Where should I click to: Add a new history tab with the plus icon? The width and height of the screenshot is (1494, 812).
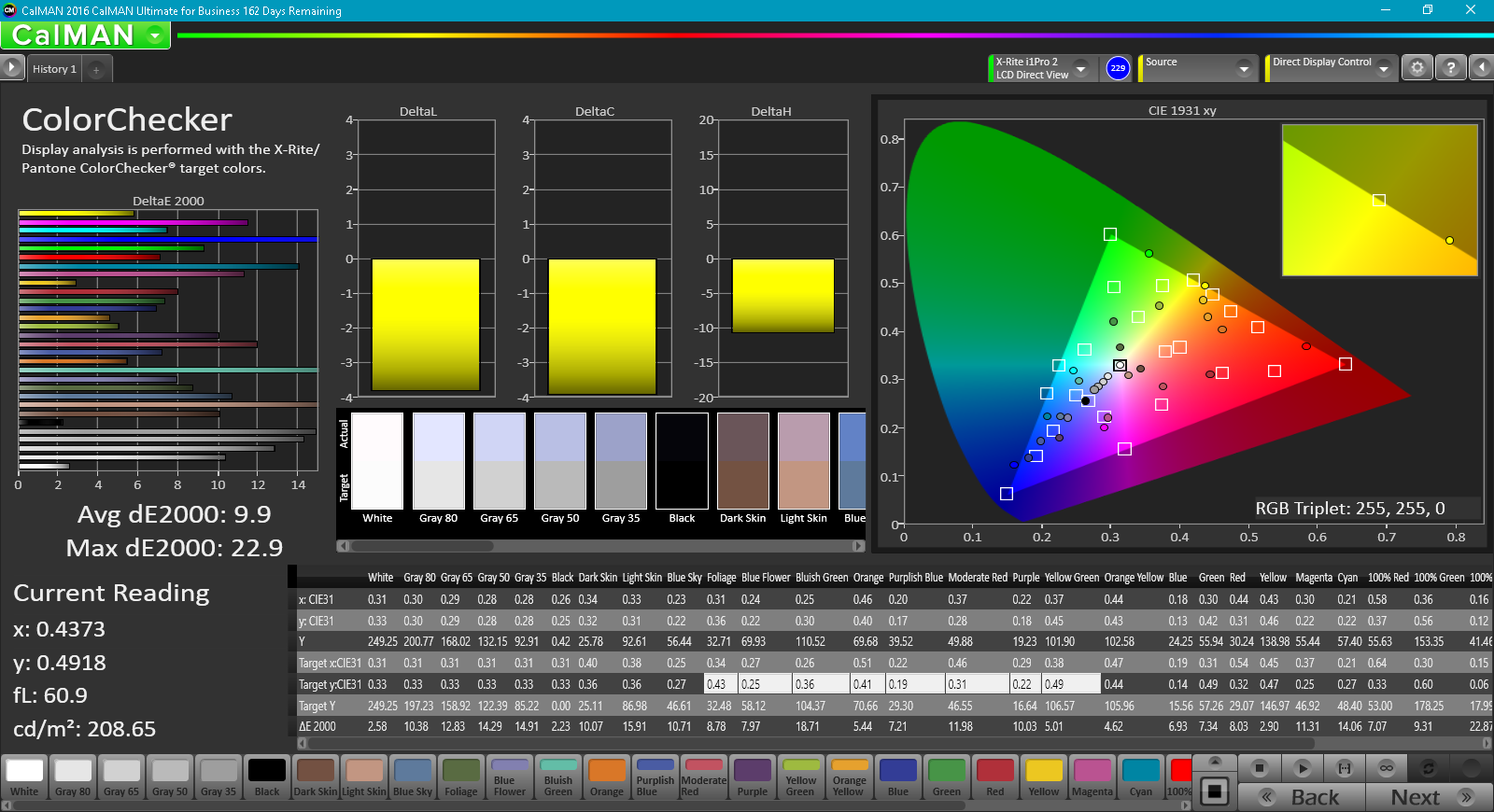[x=96, y=69]
